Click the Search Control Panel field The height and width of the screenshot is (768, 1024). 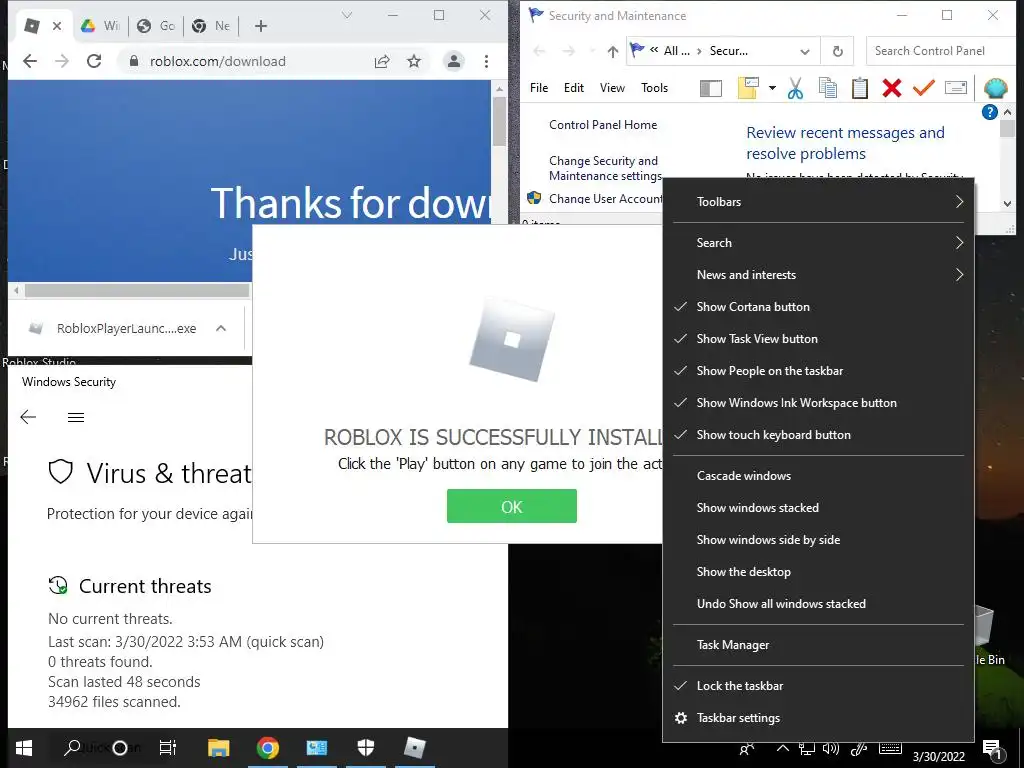point(941,51)
